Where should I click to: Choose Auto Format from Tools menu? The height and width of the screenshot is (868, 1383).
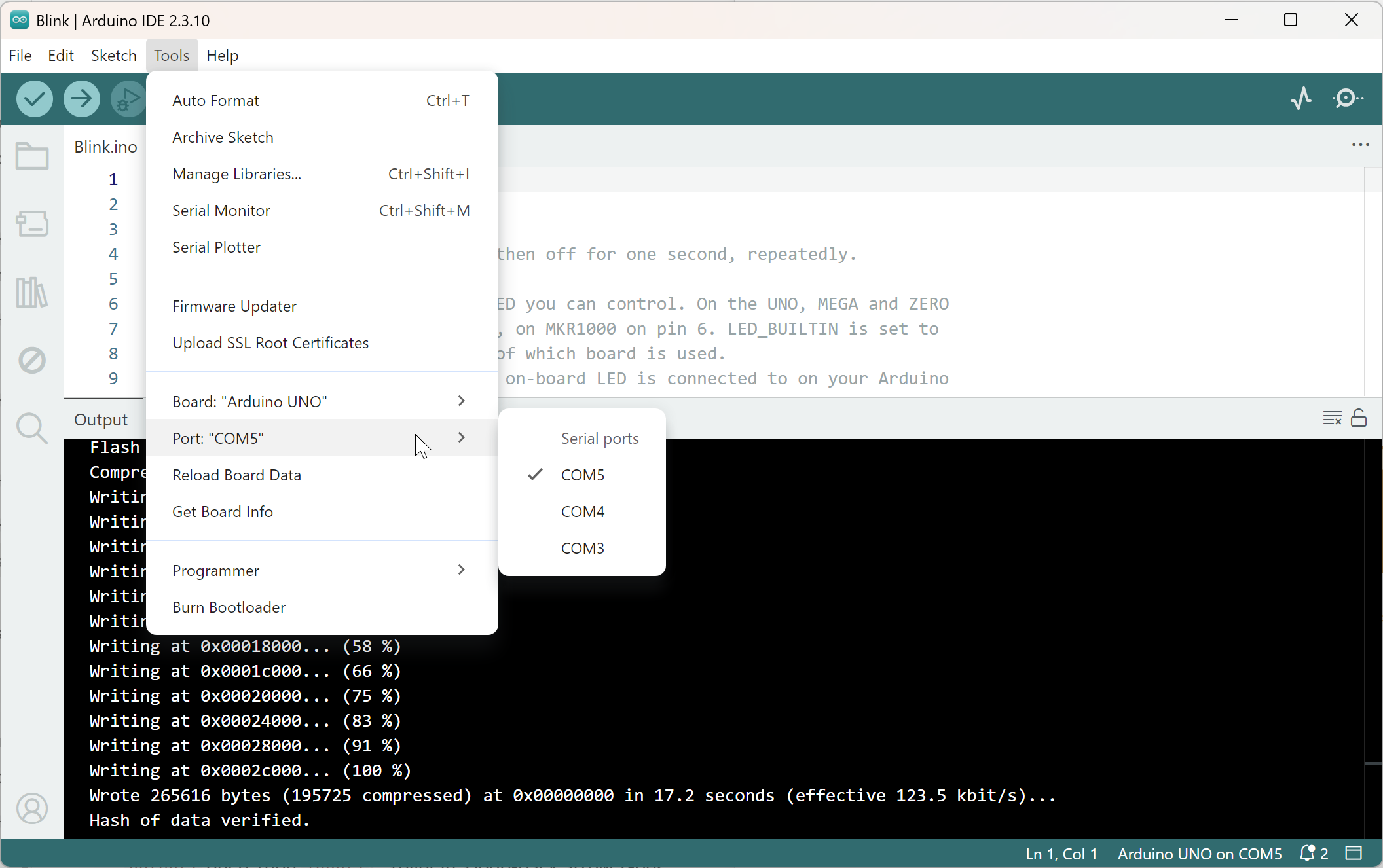click(x=322, y=100)
